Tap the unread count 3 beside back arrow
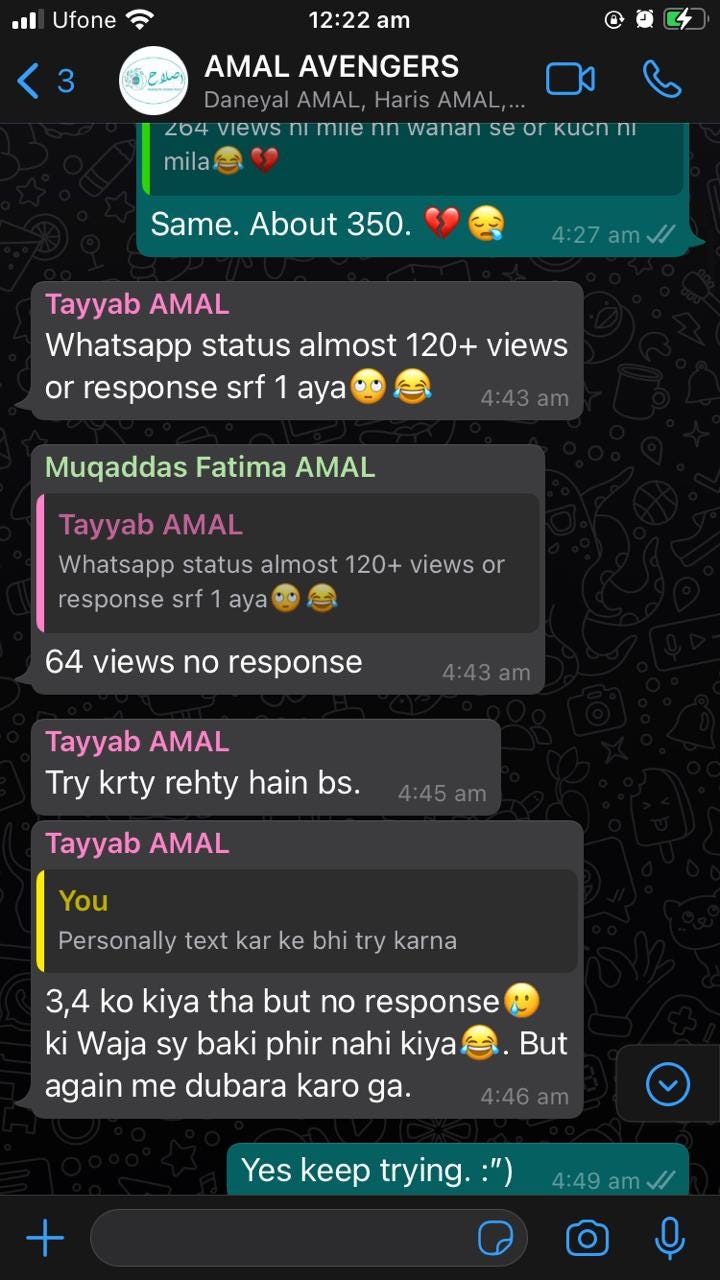The width and height of the screenshot is (720, 1280). [65, 80]
